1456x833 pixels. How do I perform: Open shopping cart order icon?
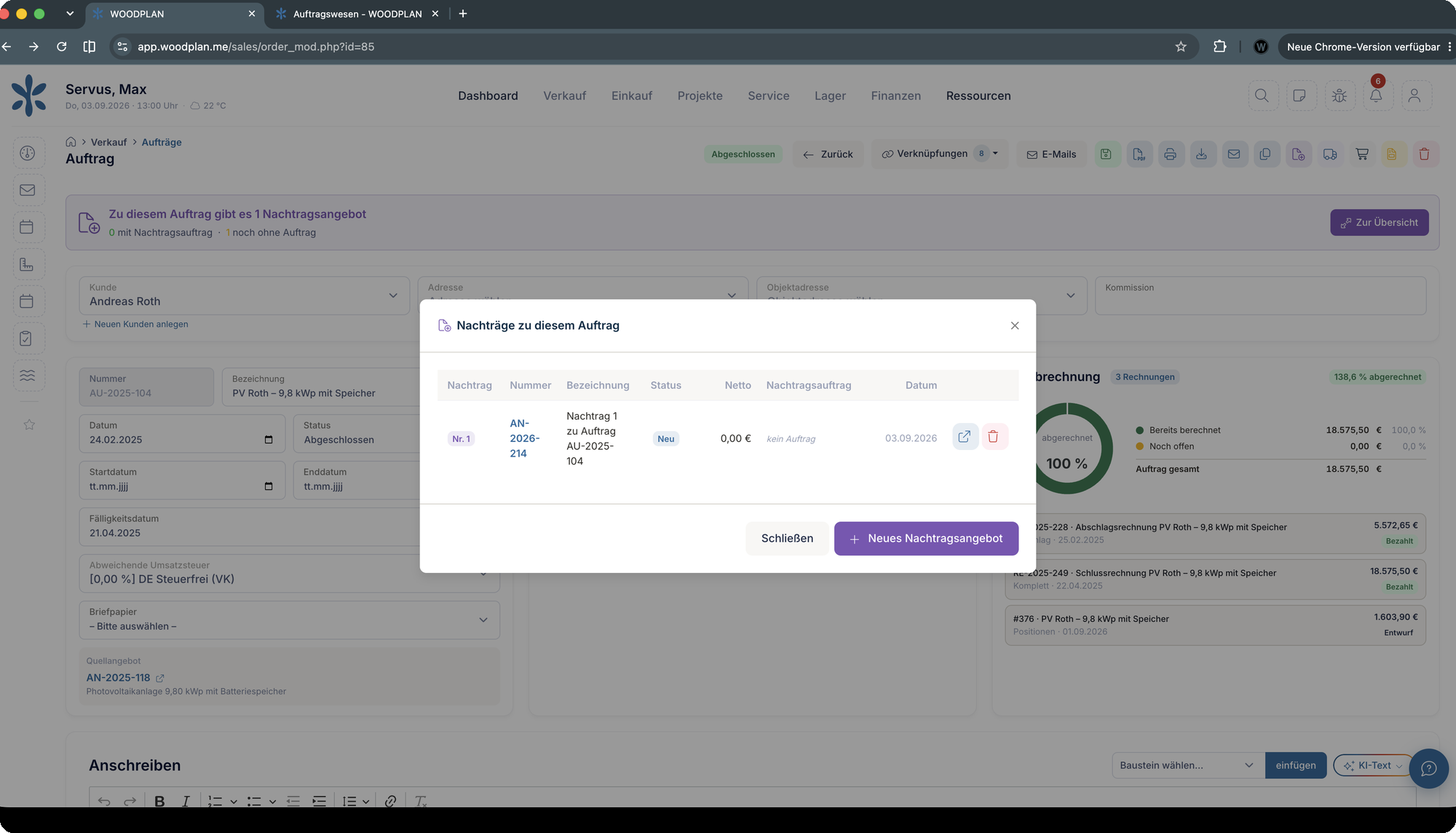1361,154
